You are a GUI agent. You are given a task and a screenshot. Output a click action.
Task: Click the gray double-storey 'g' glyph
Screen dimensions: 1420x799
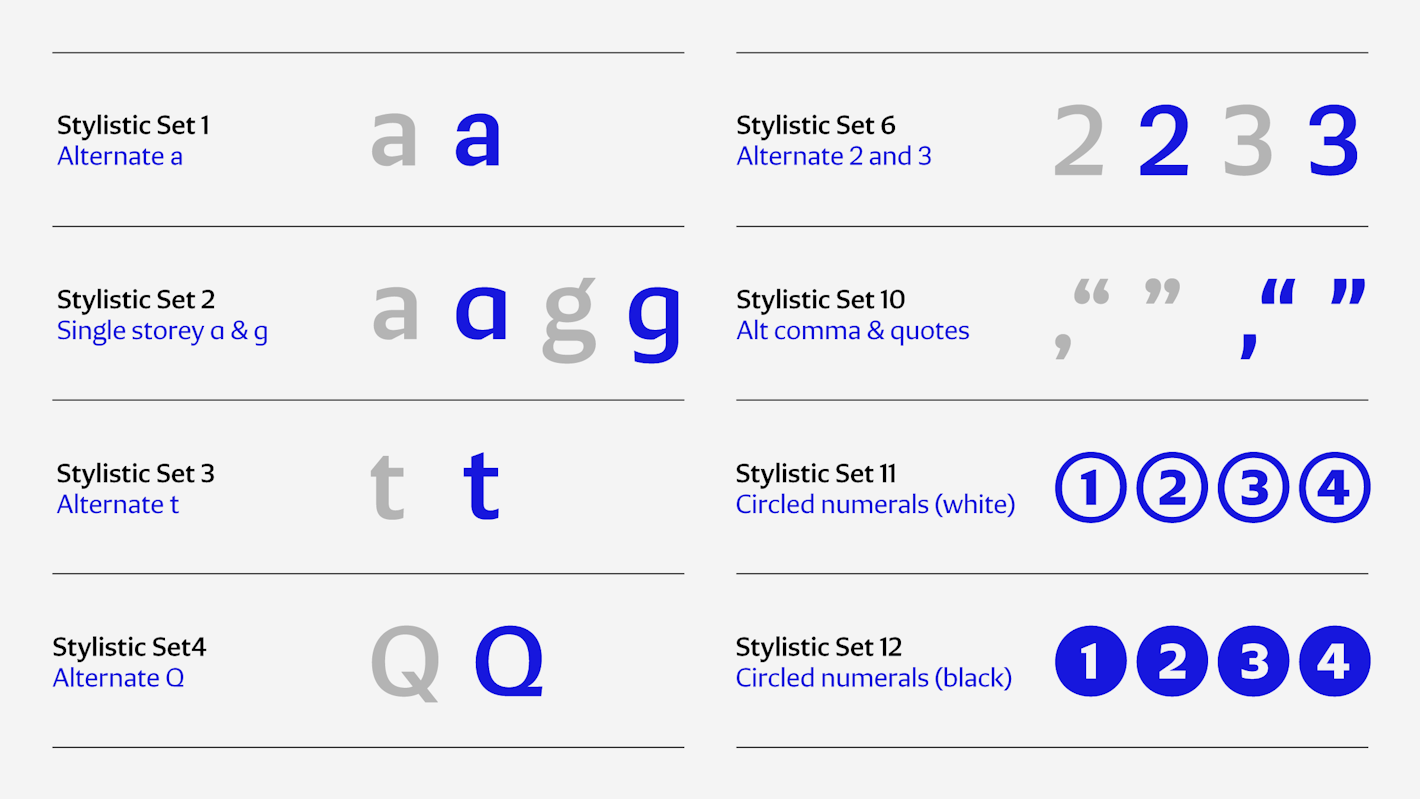click(569, 320)
